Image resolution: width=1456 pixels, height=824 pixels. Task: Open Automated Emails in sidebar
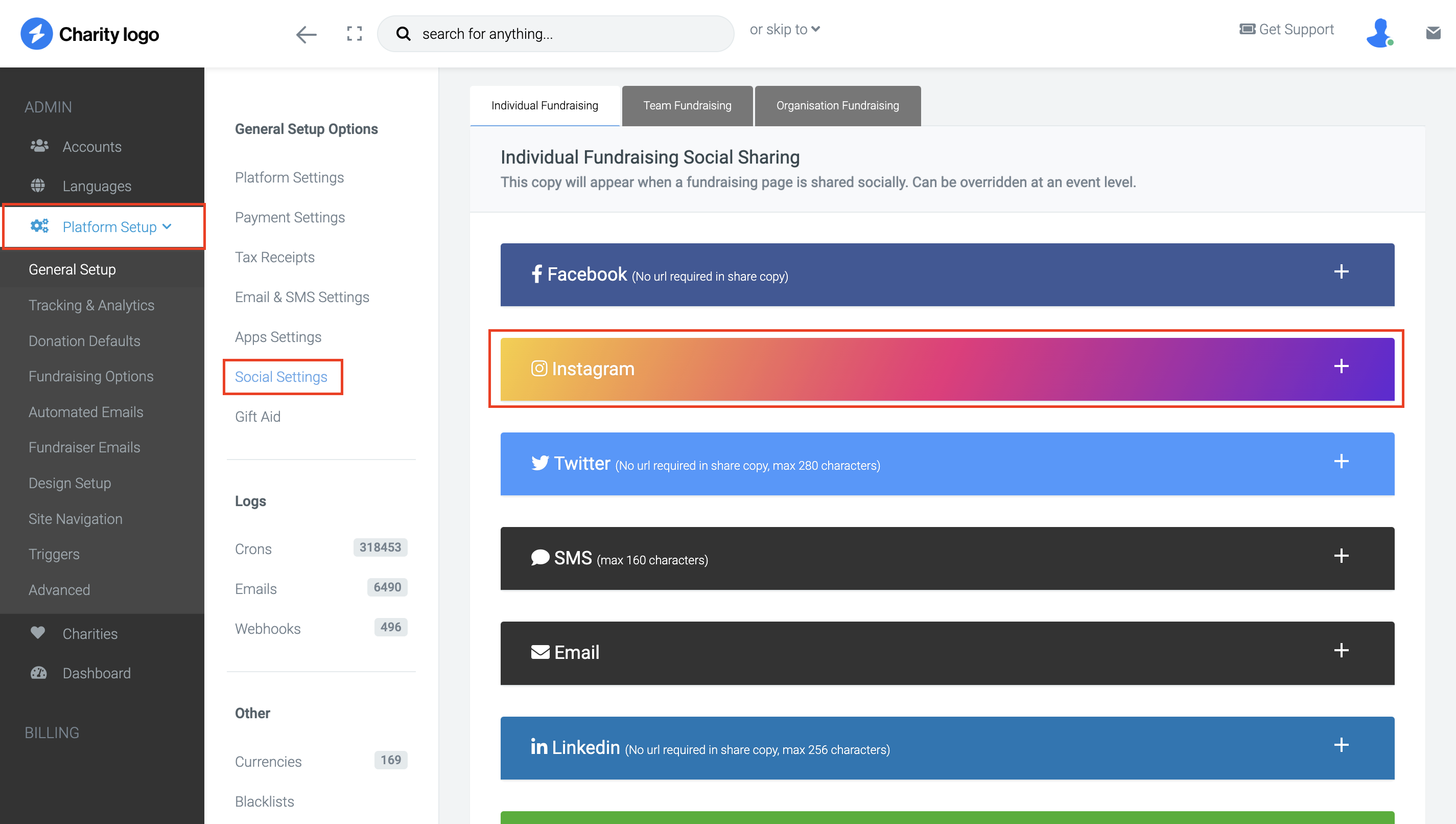tap(86, 412)
